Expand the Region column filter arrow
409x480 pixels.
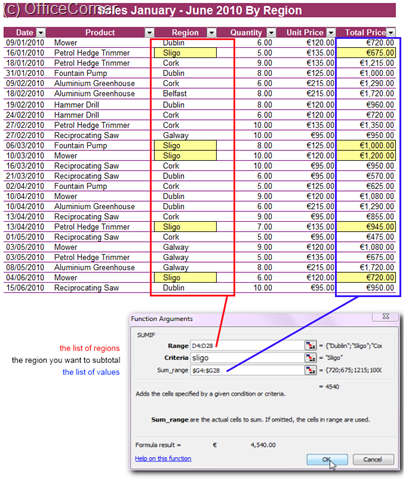click(x=212, y=32)
